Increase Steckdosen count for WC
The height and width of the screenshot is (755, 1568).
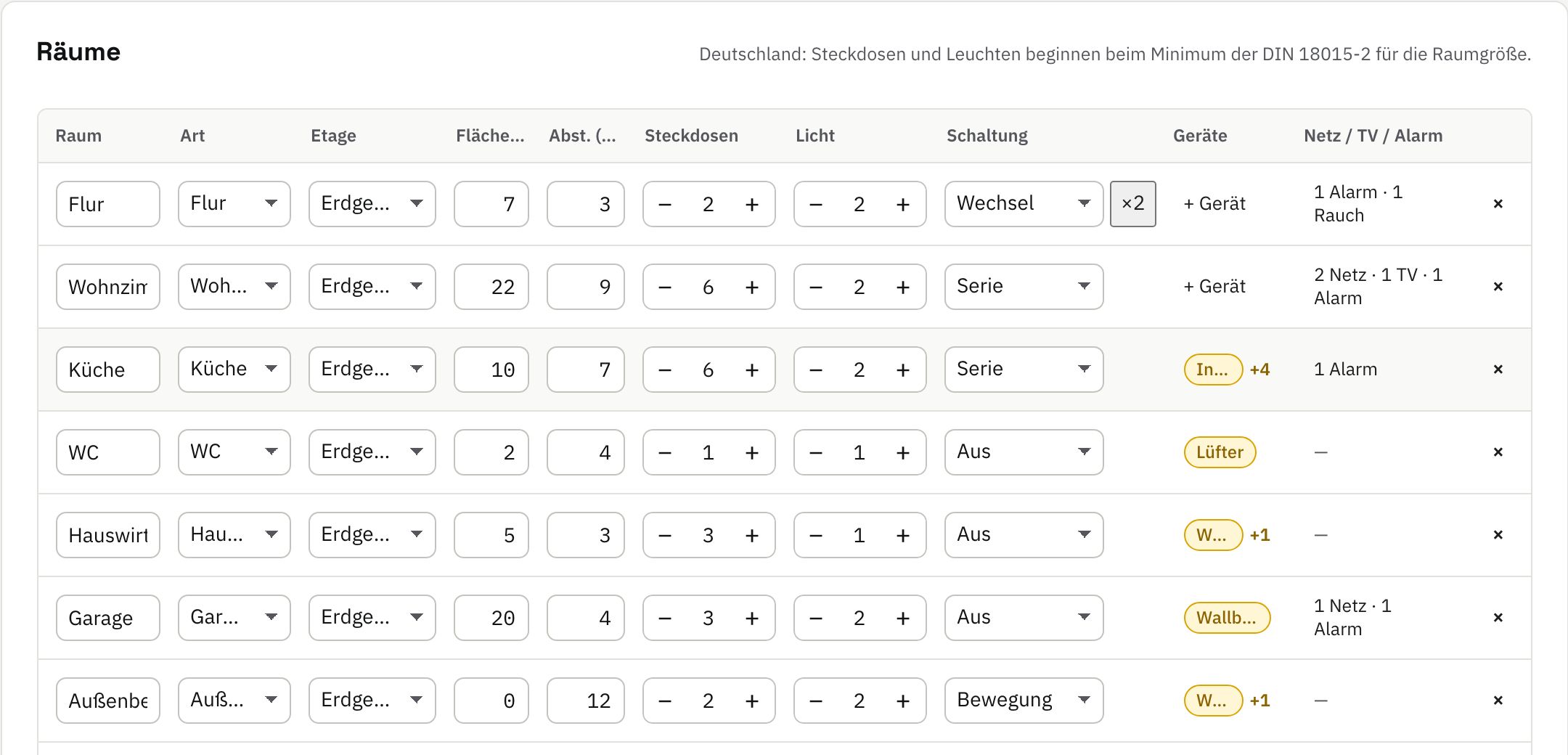pos(752,453)
